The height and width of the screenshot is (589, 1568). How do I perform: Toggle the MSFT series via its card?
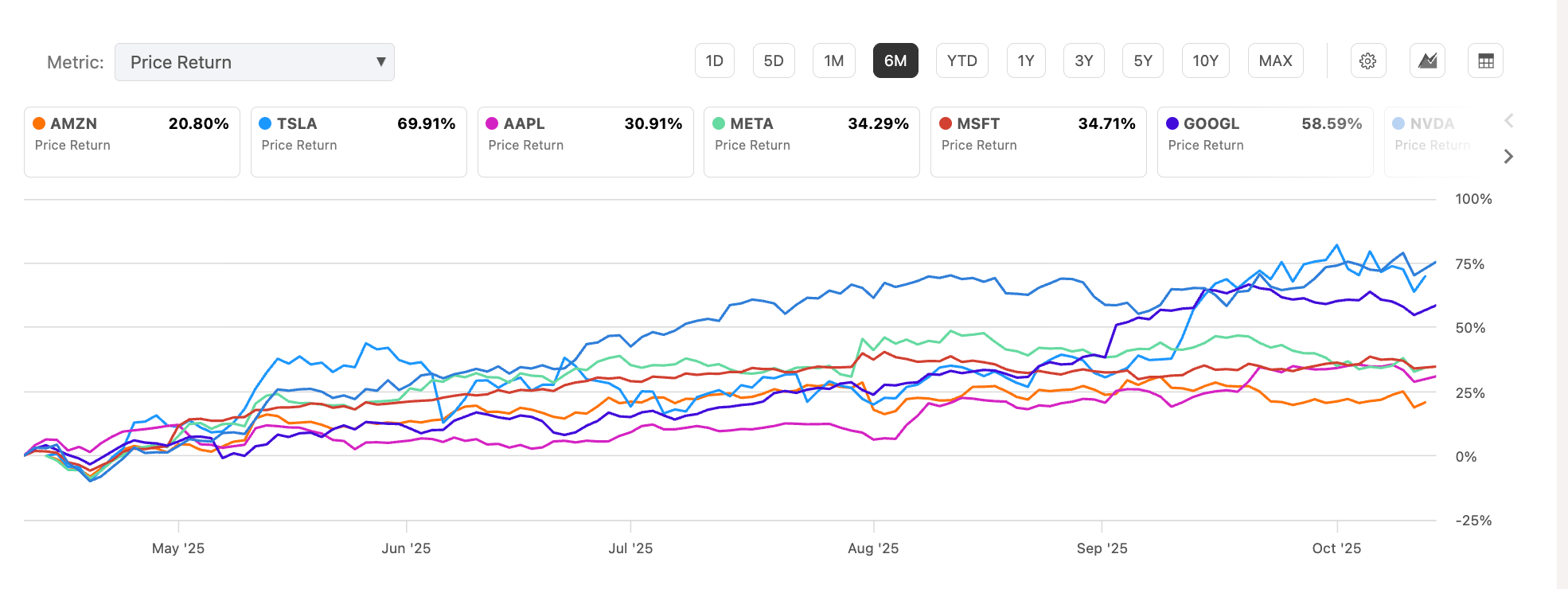click(x=1037, y=142)
